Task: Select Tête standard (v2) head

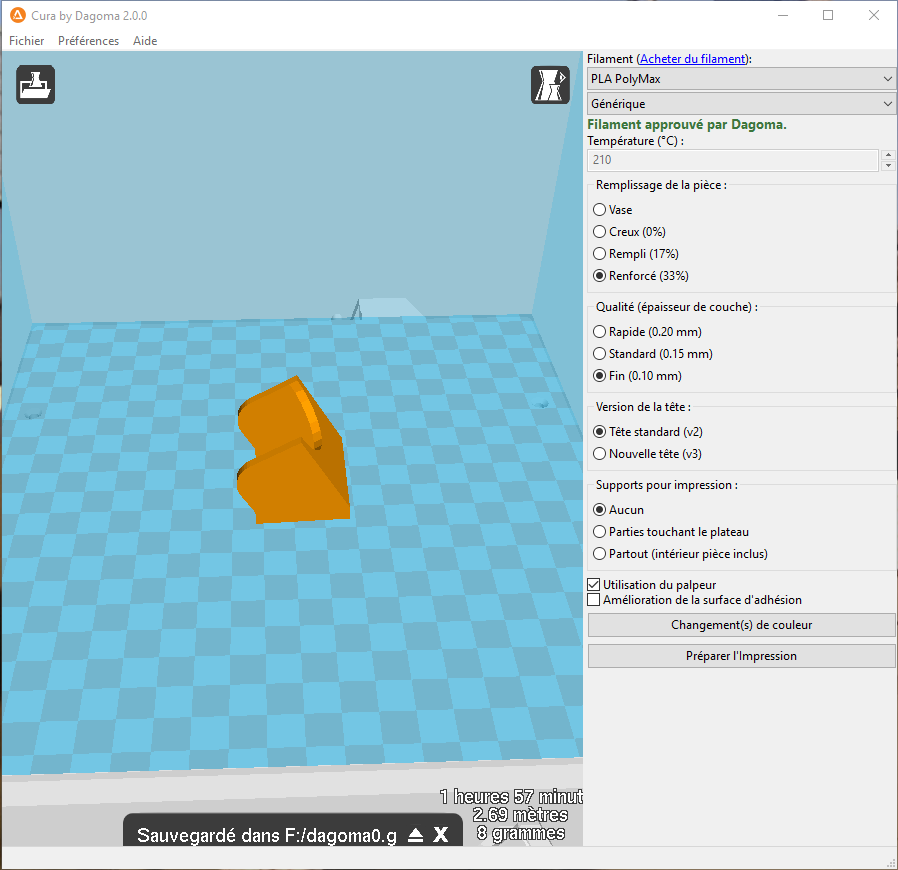Action: point(648,431)
